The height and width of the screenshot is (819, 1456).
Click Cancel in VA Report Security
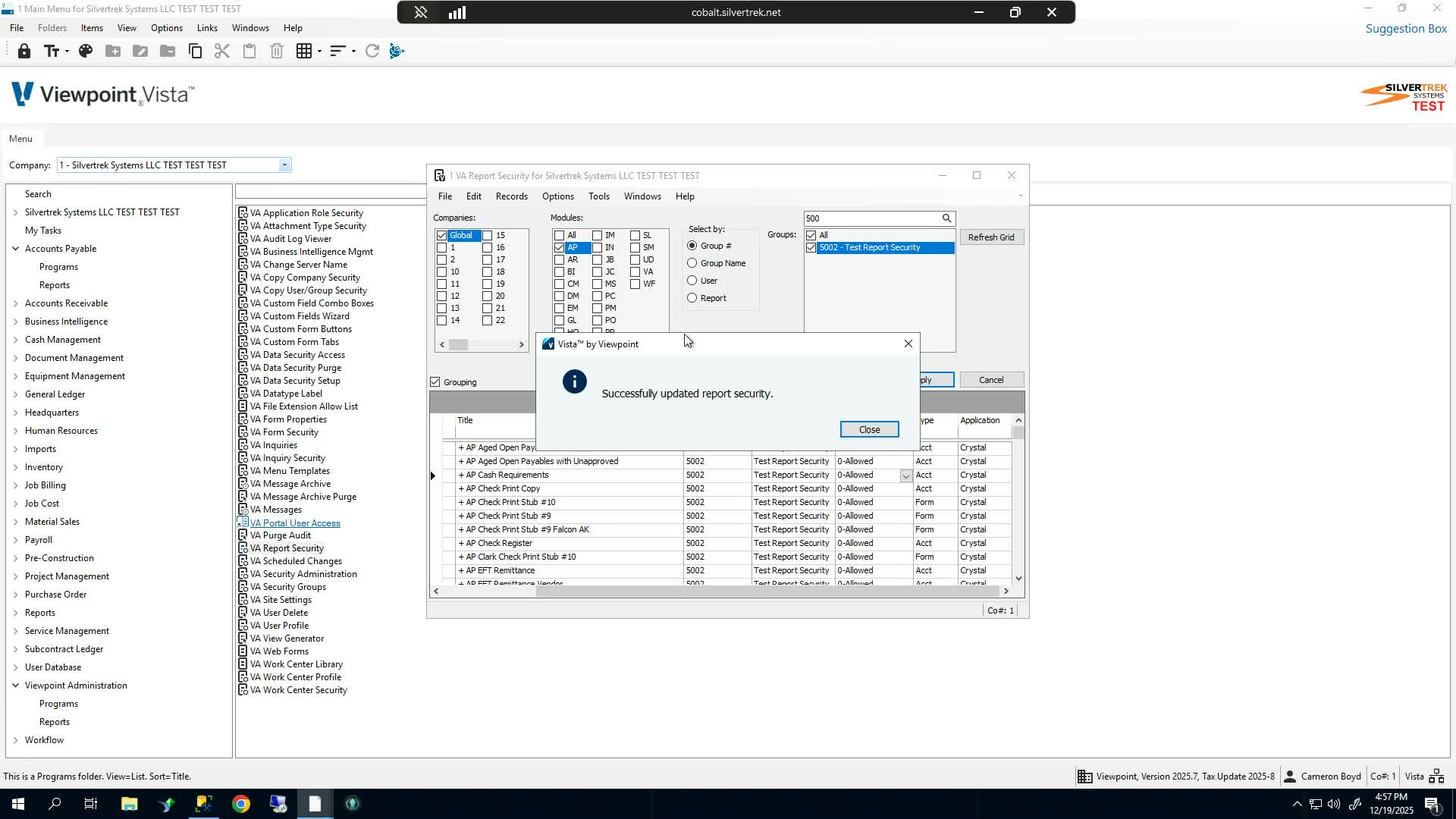990,380
